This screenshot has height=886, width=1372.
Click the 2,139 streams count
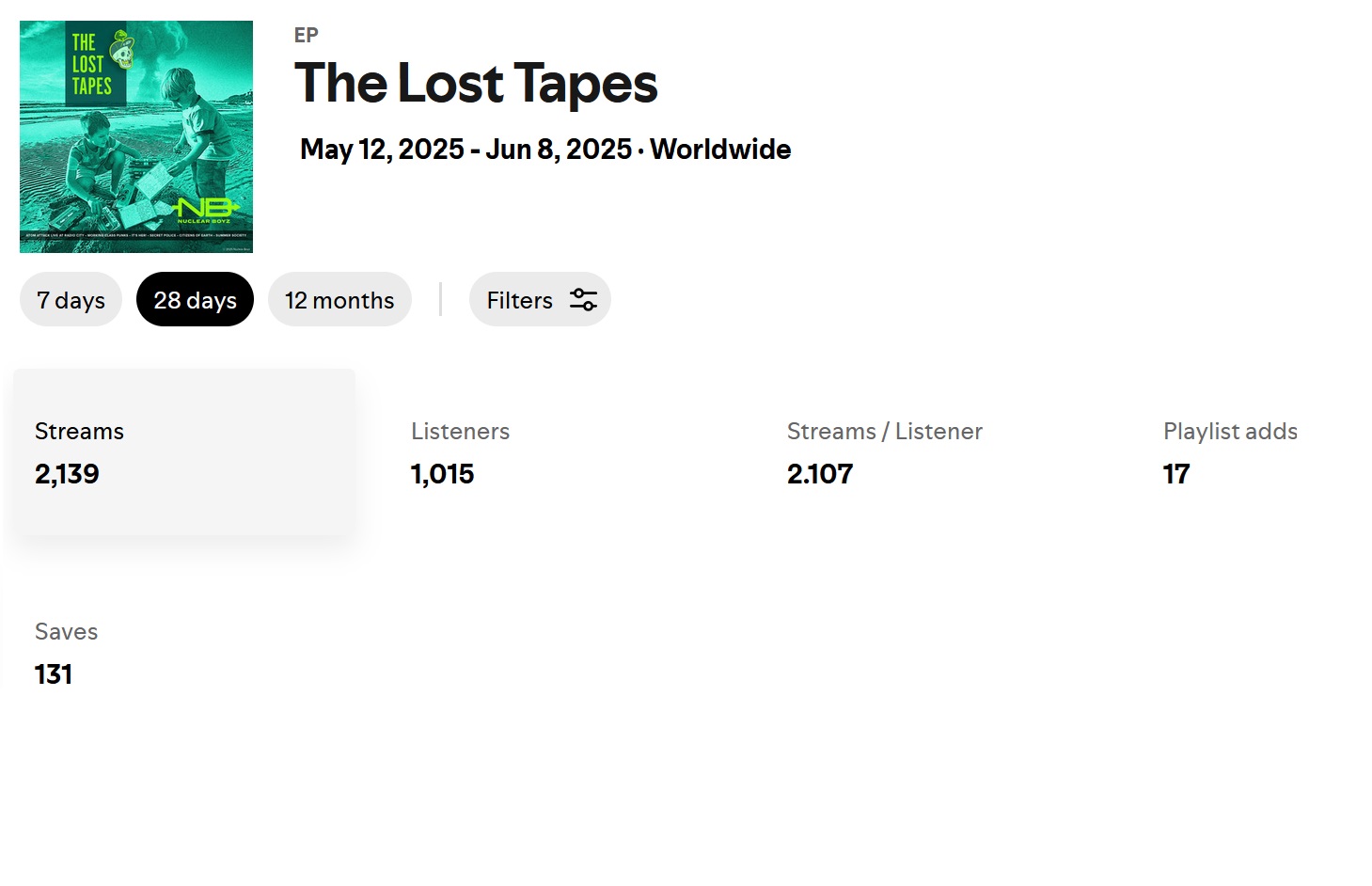point(67,474)
